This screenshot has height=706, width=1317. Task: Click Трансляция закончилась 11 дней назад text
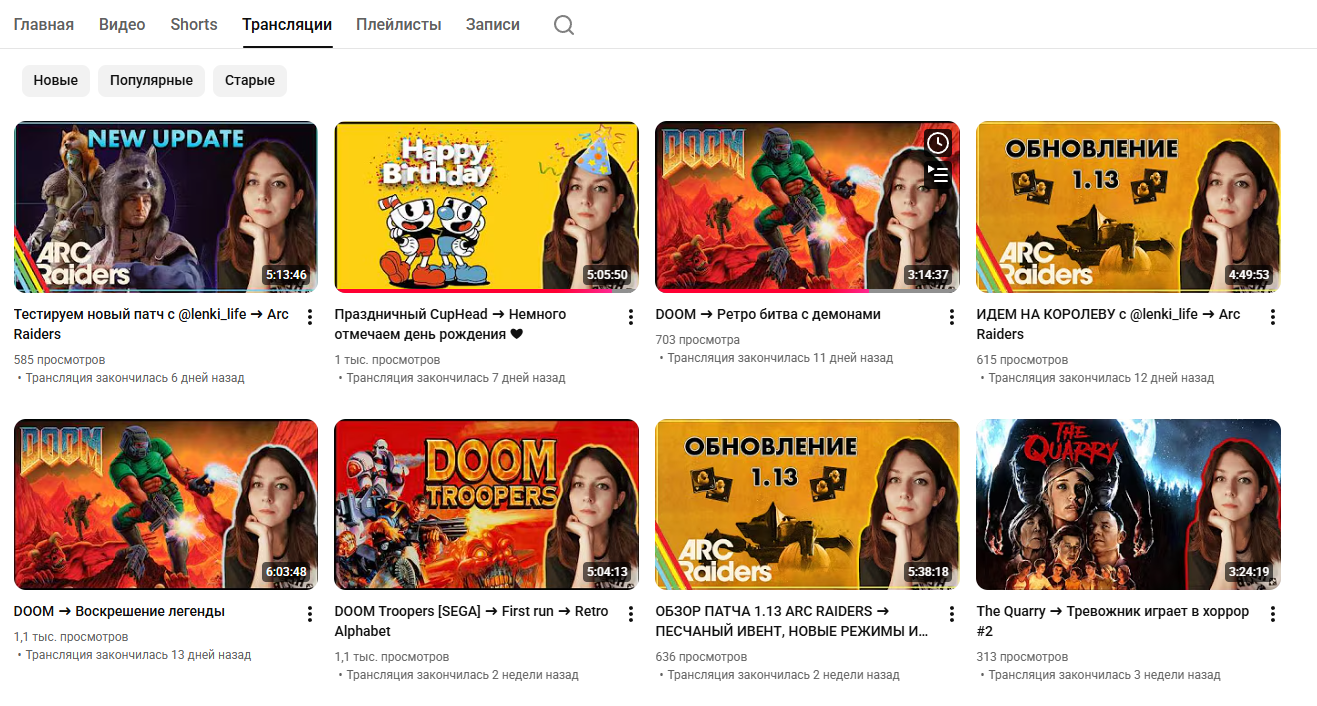(780, 358)
